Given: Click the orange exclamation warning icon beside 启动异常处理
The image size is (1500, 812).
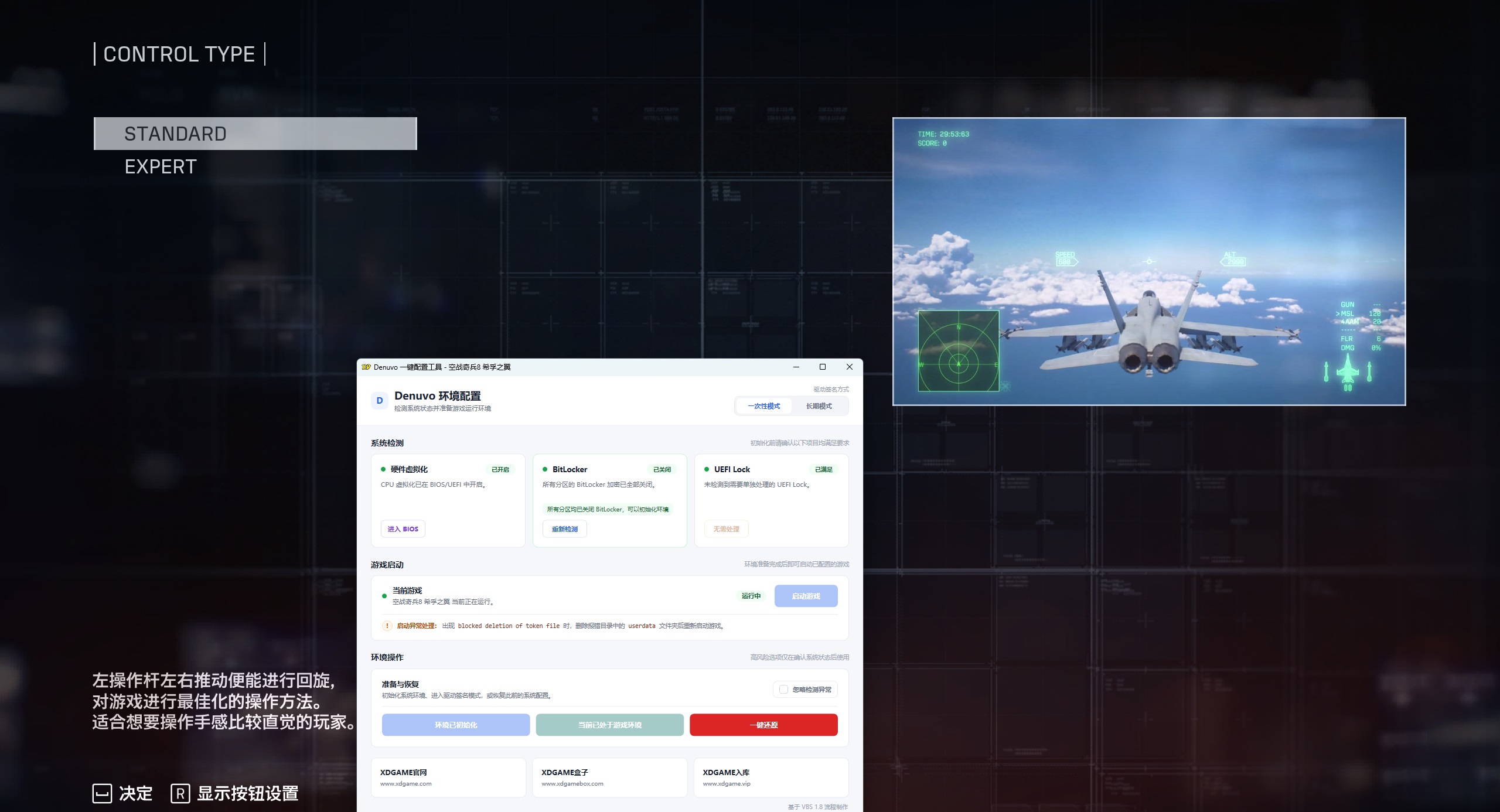Looking at the screenshot, I should pyautogui.click(x=387, y=626).
